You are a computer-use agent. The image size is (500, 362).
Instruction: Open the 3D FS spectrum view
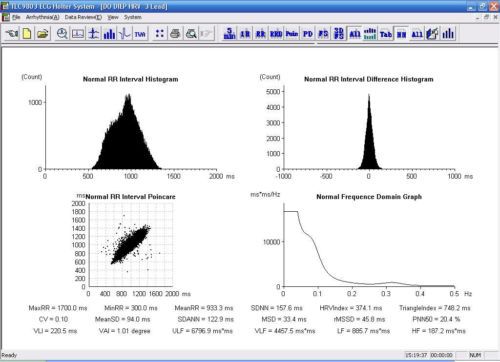click(339, 34)
